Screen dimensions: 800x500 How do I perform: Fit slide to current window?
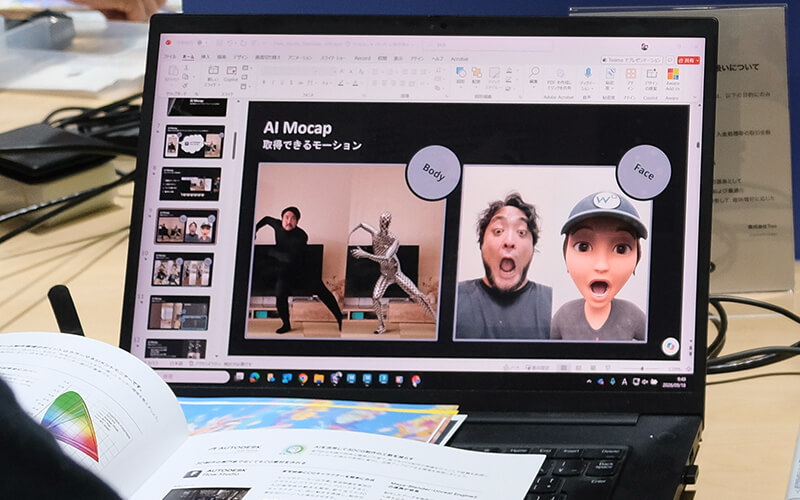click(x=688, y=369)
